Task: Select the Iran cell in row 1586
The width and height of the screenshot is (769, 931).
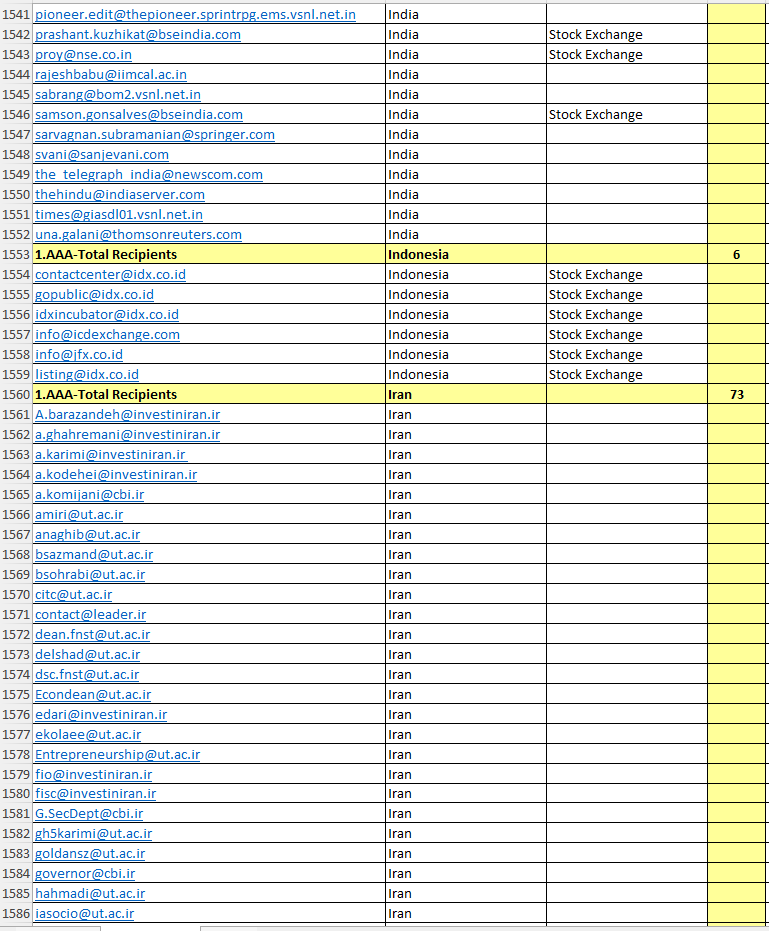Action: coord(466,913)
